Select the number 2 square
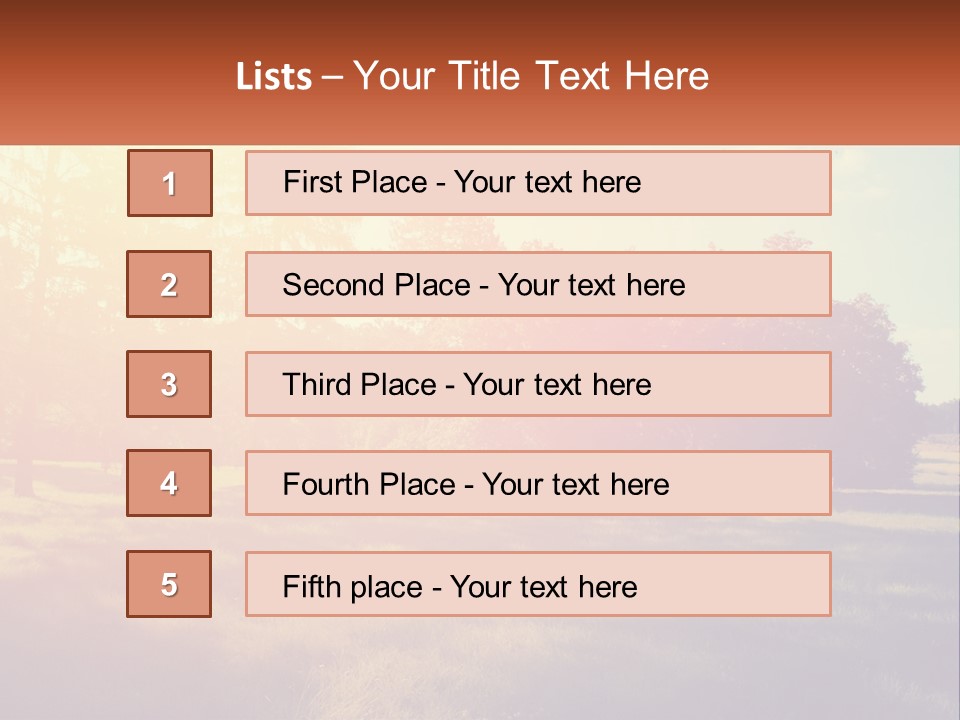The image size is (960, 720). (169, 284)
